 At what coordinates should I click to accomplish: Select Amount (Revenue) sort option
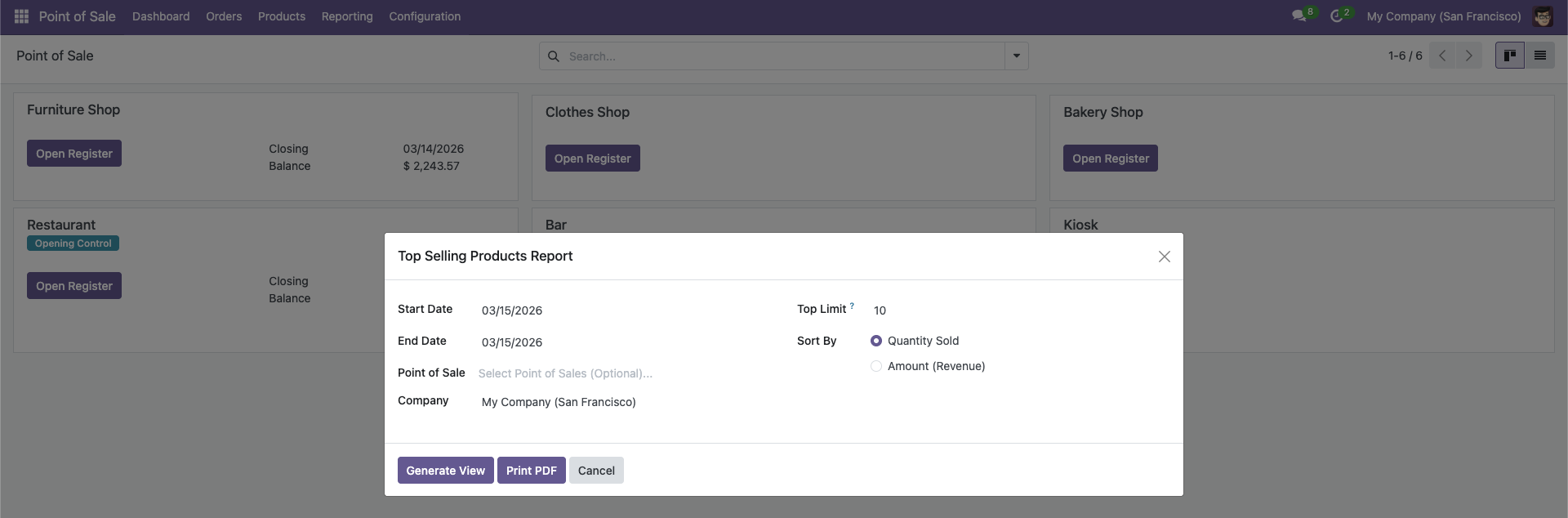pyautogui.click(x=876, y=366)
